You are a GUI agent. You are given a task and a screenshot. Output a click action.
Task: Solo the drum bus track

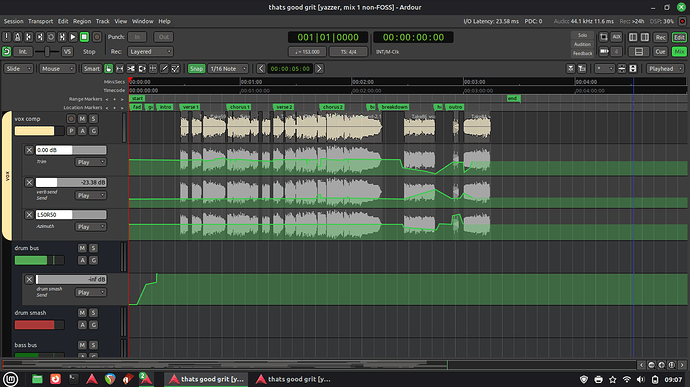point(93,248)
